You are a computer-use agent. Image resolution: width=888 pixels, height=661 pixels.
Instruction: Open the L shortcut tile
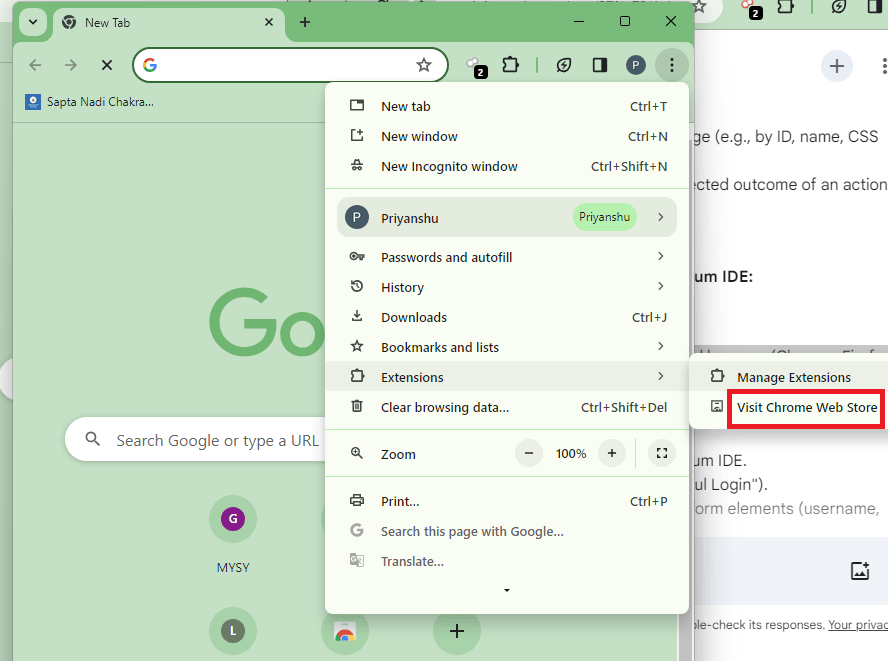(x=233, y=630)
